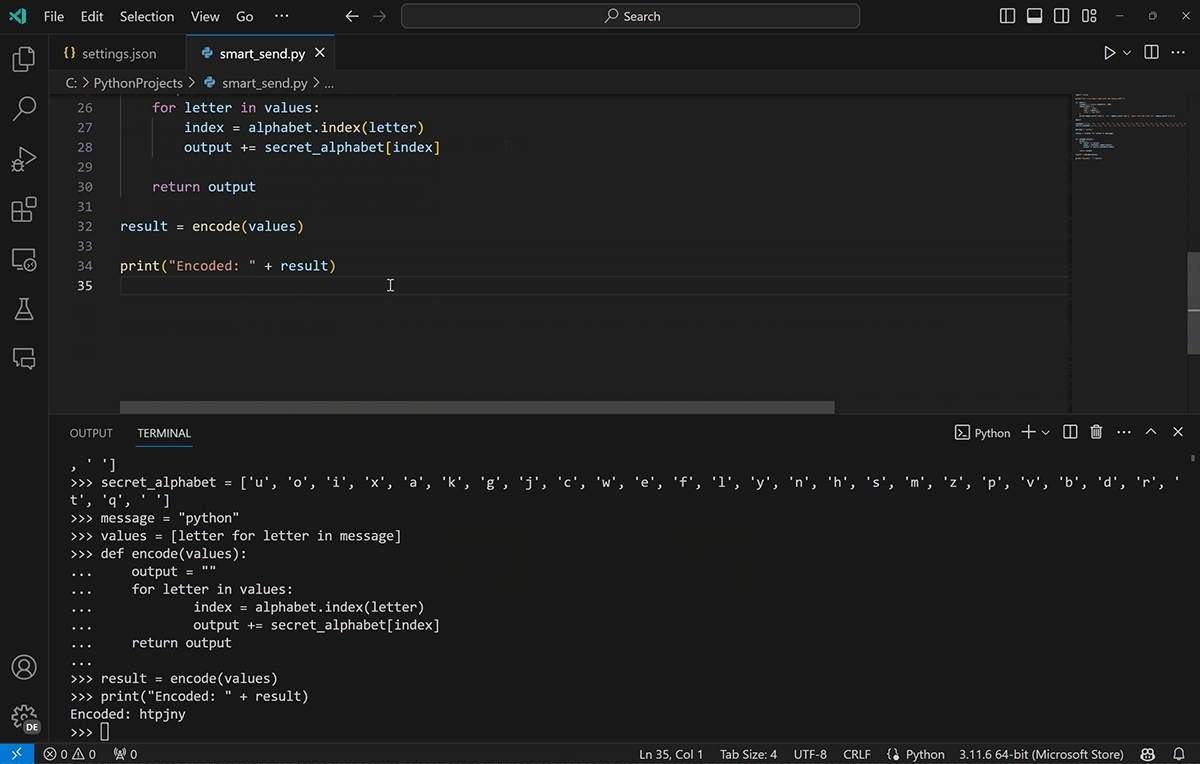The height and width of the screenshot is (764, 1200).
Task: Open the Search view in activity bar
Action: pos(24,108)
